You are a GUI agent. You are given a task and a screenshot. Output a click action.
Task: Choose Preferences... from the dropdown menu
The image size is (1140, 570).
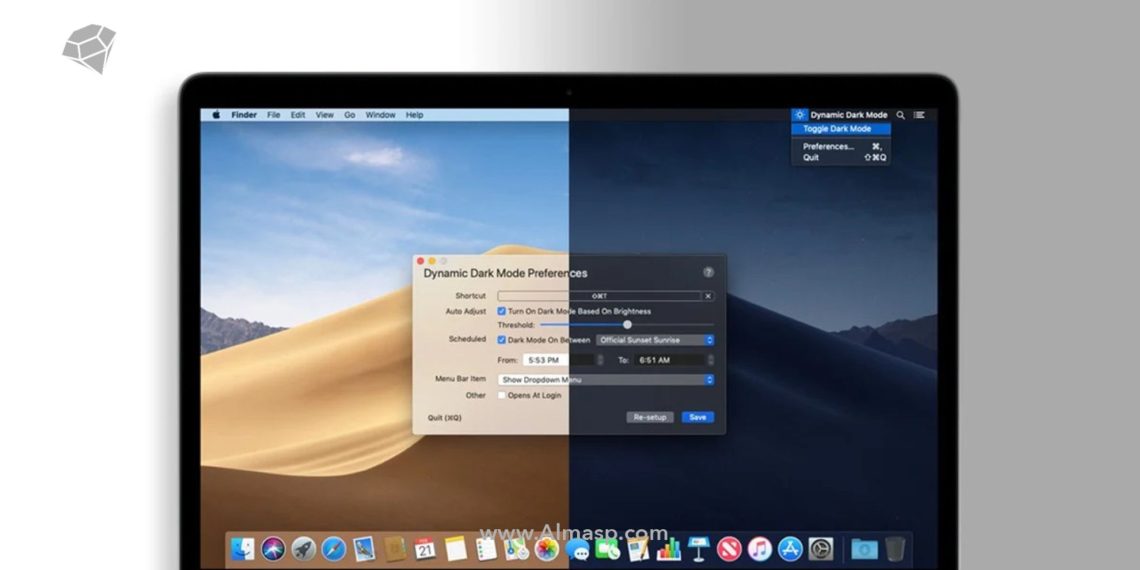coord(840,146)
